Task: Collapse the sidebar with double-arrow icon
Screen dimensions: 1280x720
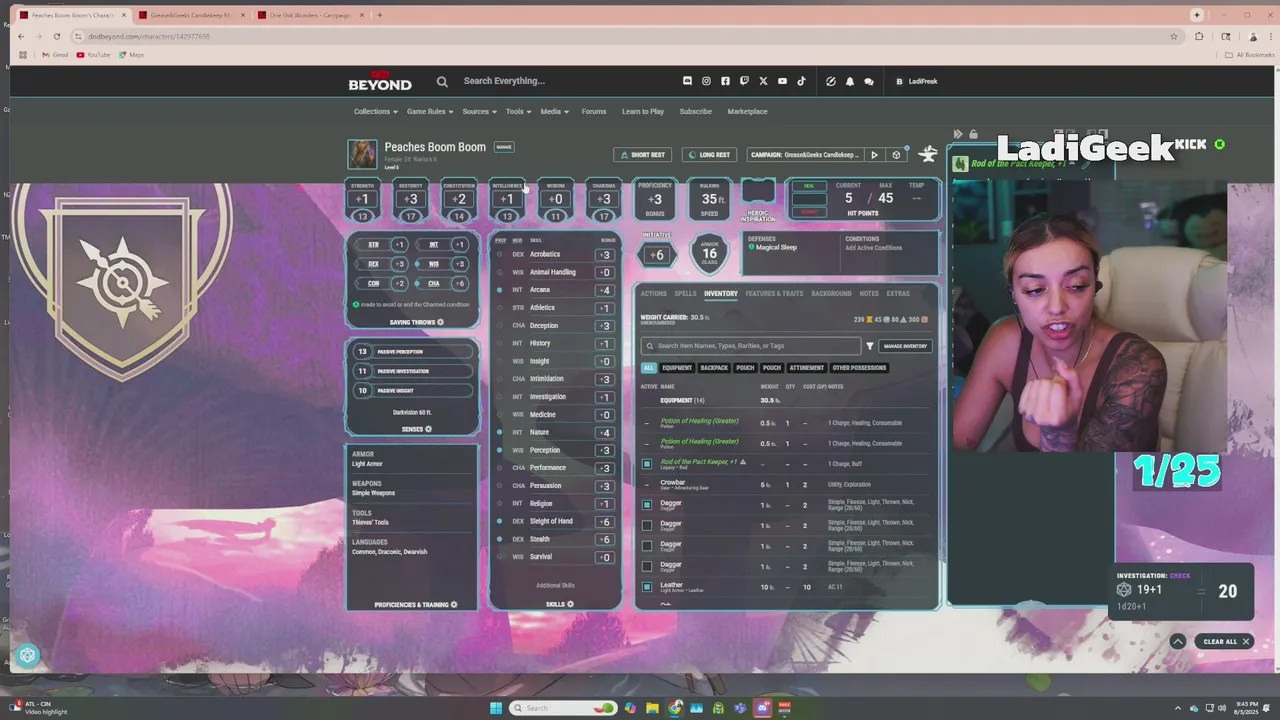Action: (x=958, y=134)
